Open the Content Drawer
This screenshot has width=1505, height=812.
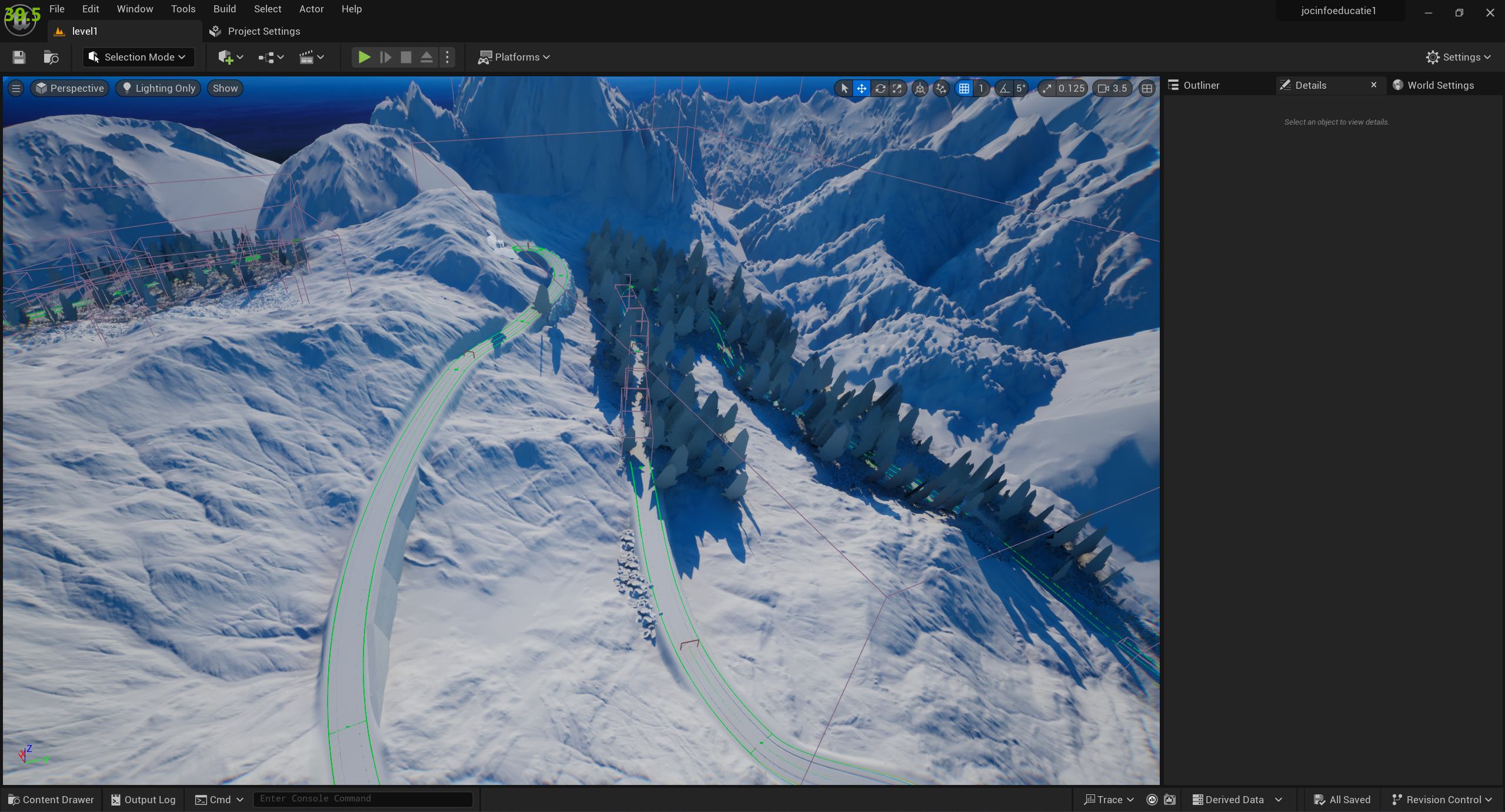pyautogui.click(x=51, y=800)
